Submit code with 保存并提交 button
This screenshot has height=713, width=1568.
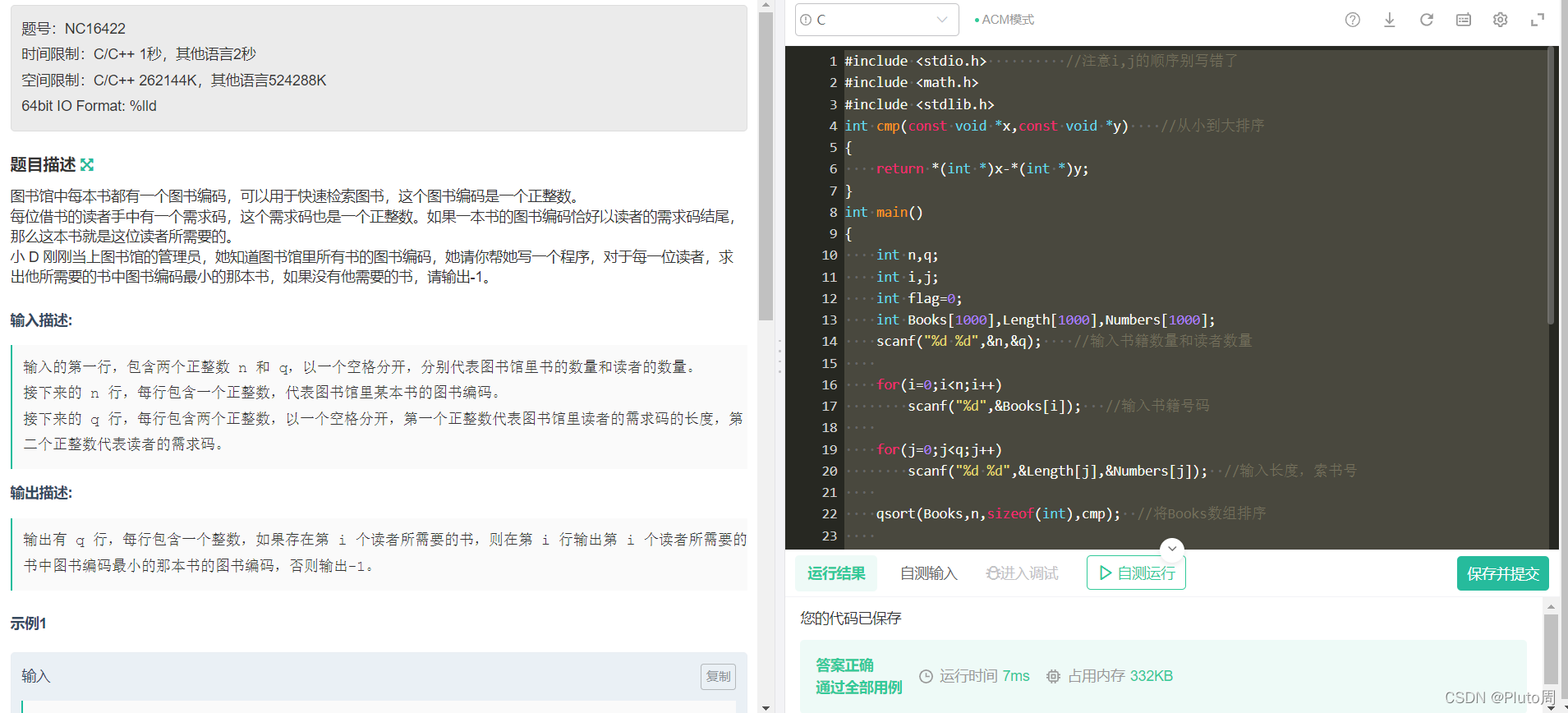tap(1502, 573)
